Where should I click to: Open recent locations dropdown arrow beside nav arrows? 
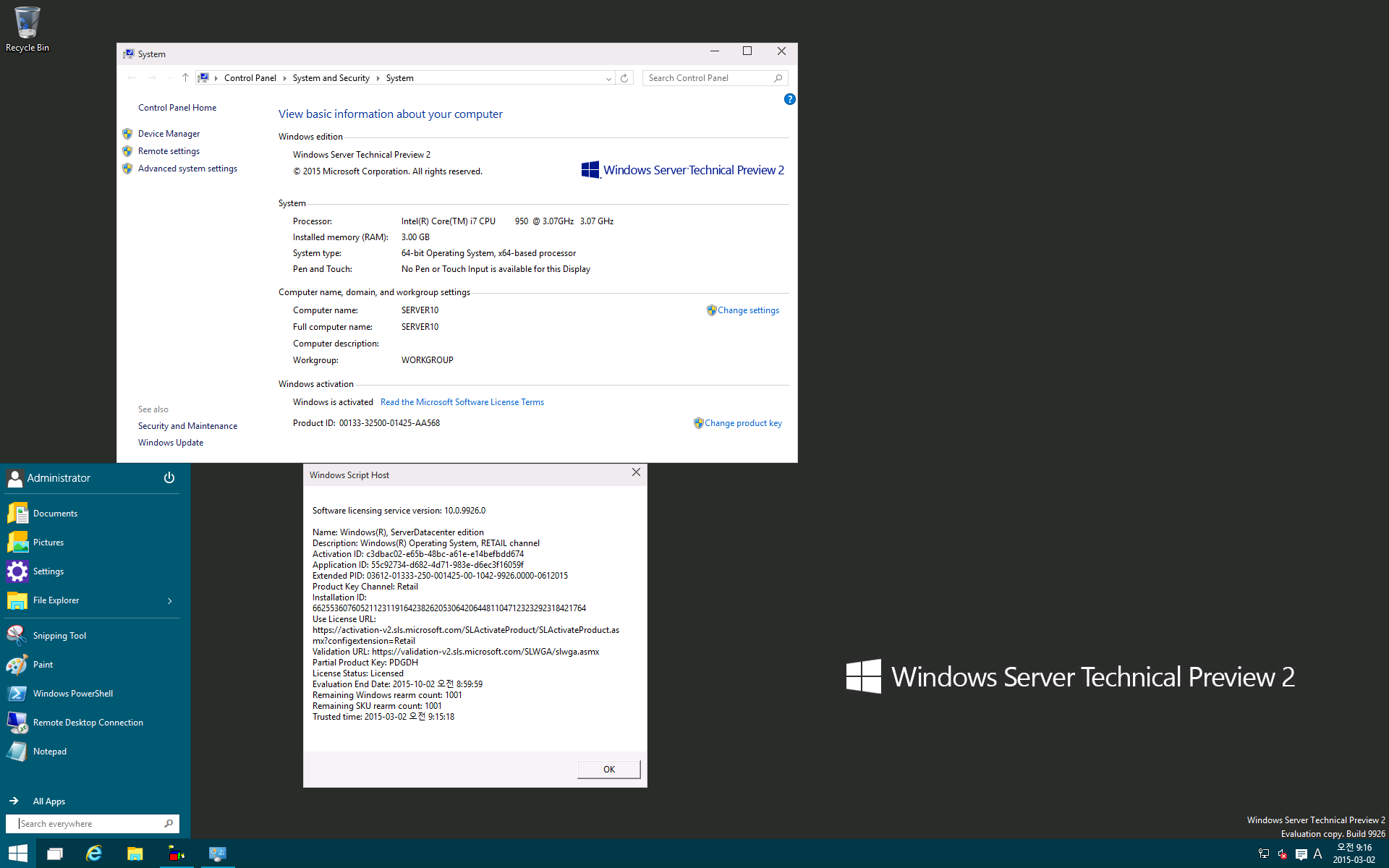(x=169, y=78)
